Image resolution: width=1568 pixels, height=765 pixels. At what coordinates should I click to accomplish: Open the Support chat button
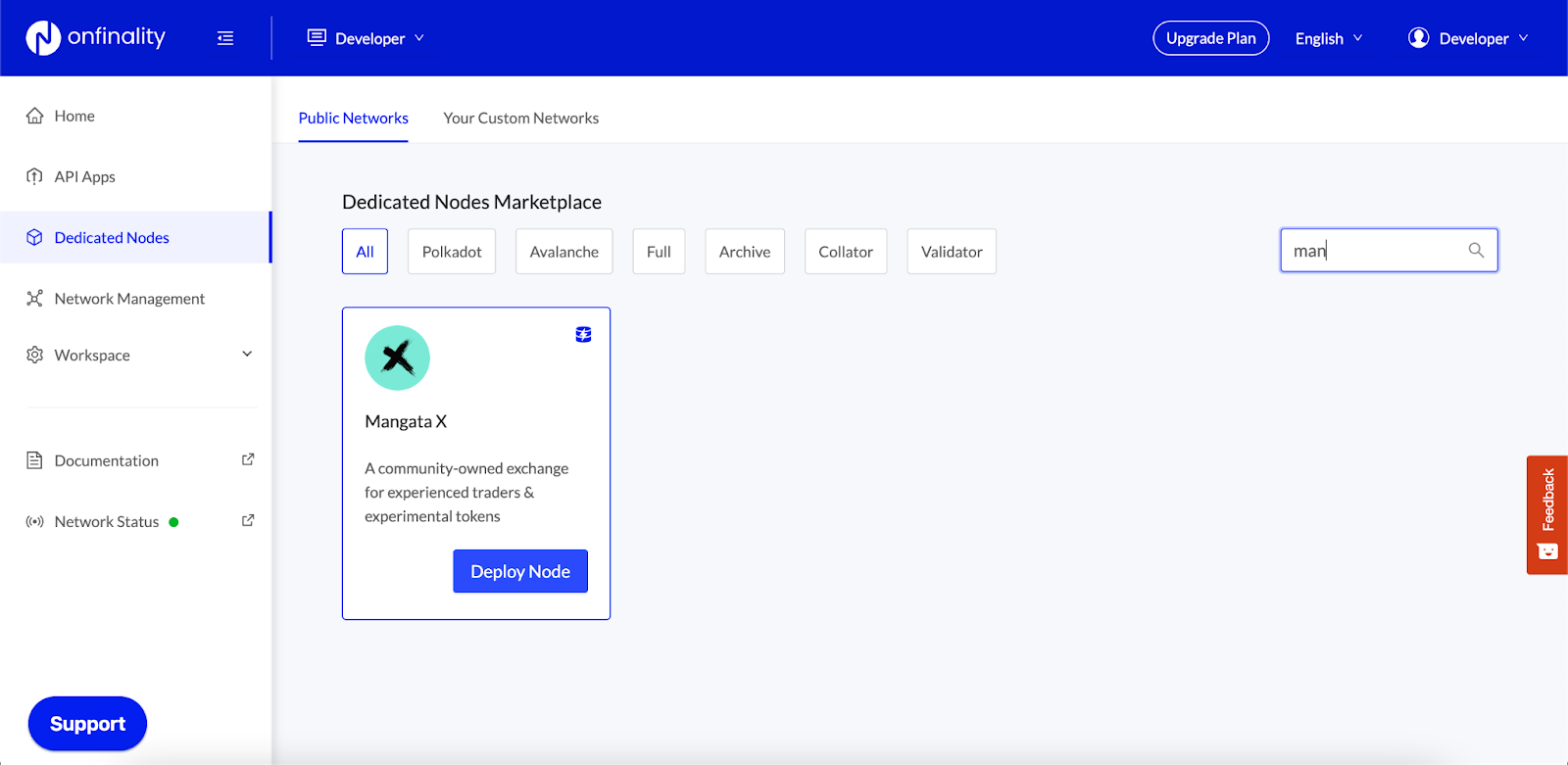pyautogui.click(x=87, y=724)
